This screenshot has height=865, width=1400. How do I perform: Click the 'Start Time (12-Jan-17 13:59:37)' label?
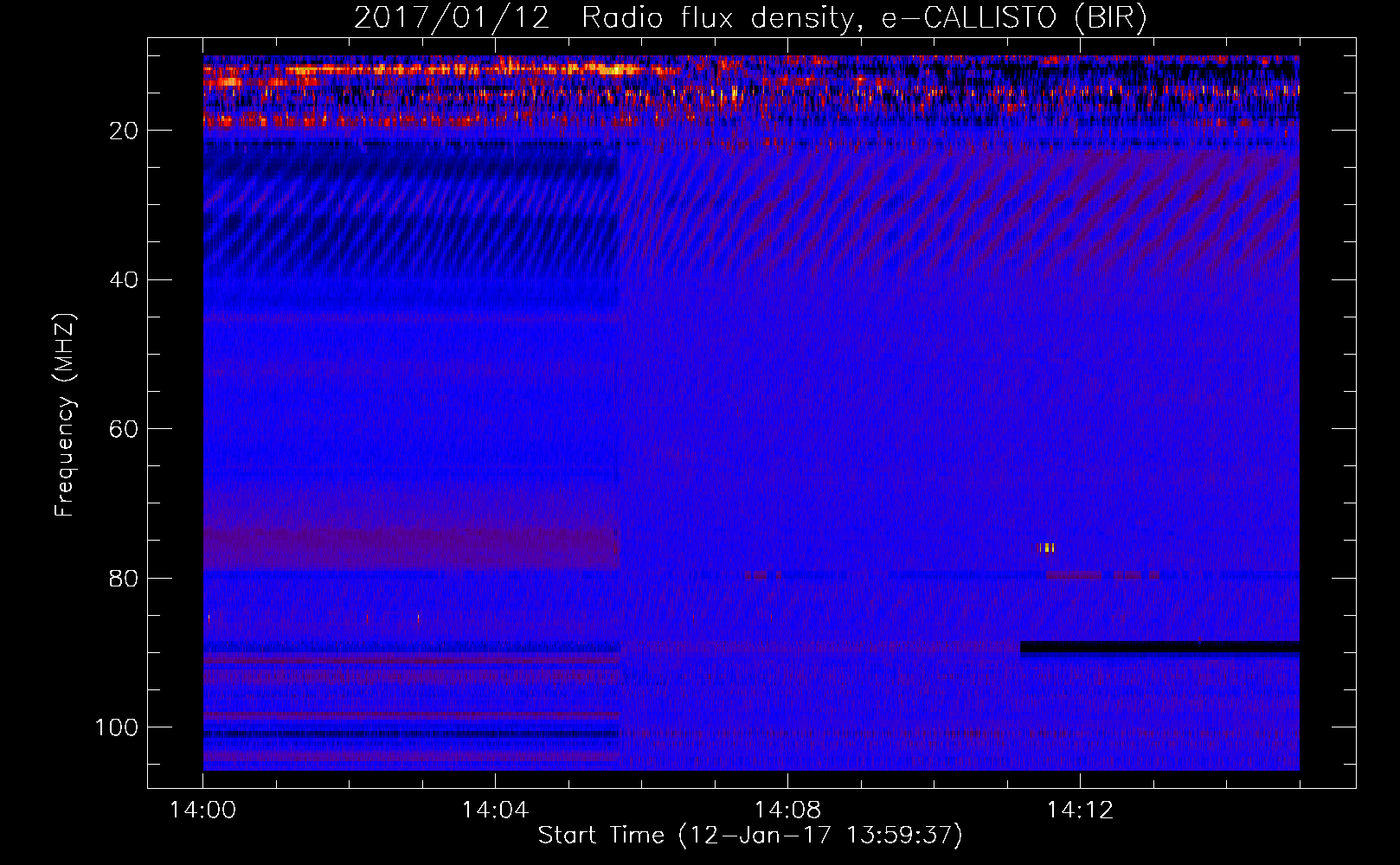tap(750, 836)
